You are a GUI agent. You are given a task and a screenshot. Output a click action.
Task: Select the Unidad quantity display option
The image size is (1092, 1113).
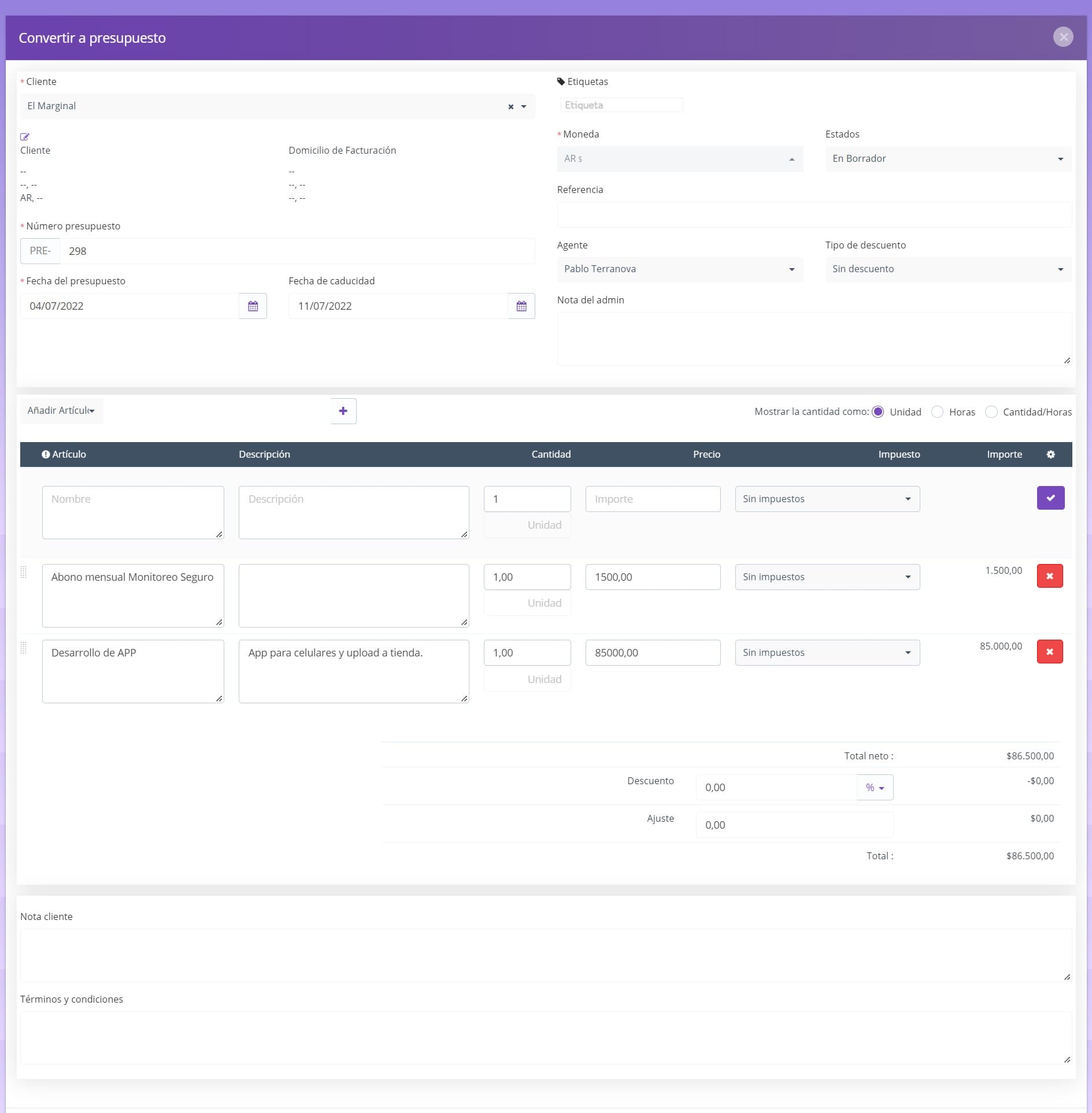click(878, 411)
